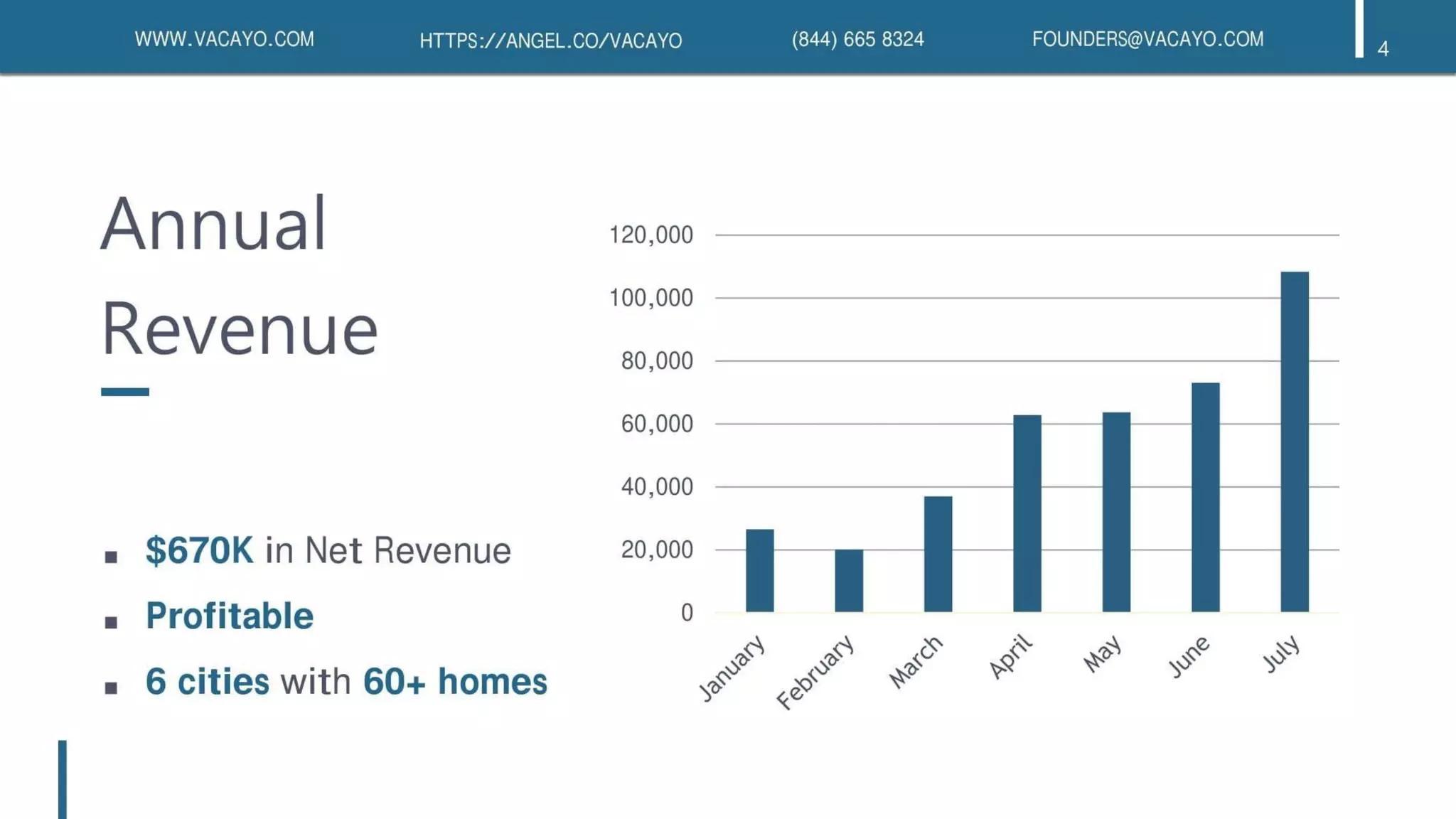Select the 80,000 y-axis value

657,361
